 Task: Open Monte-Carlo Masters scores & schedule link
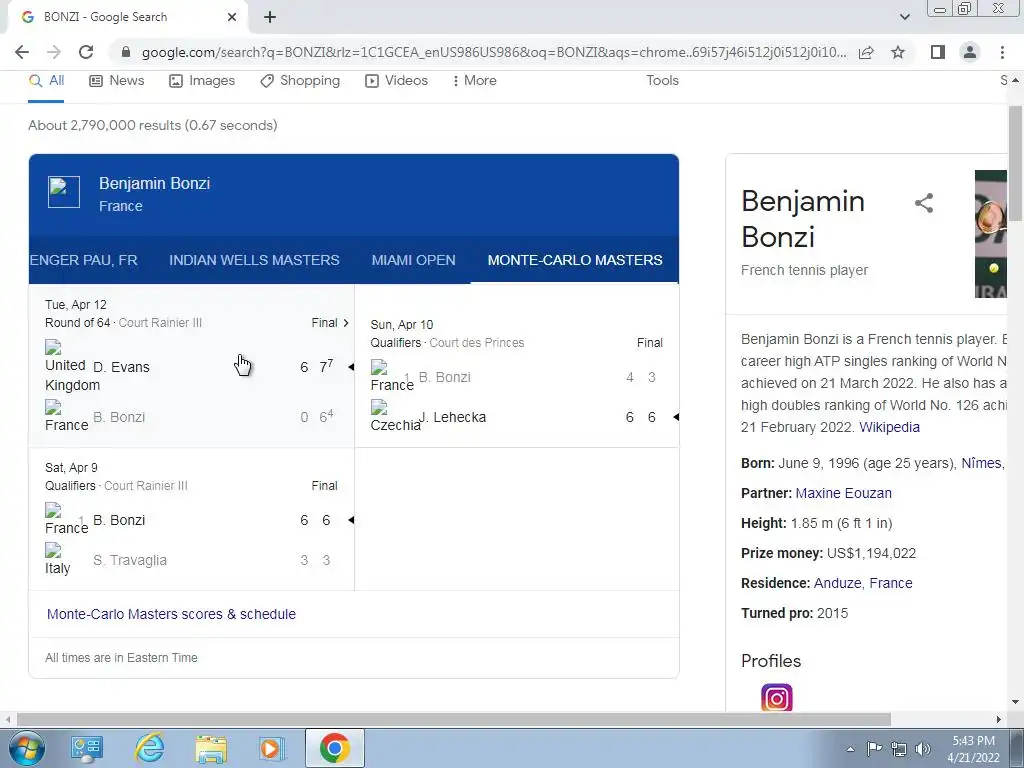[x=171, y=614]
